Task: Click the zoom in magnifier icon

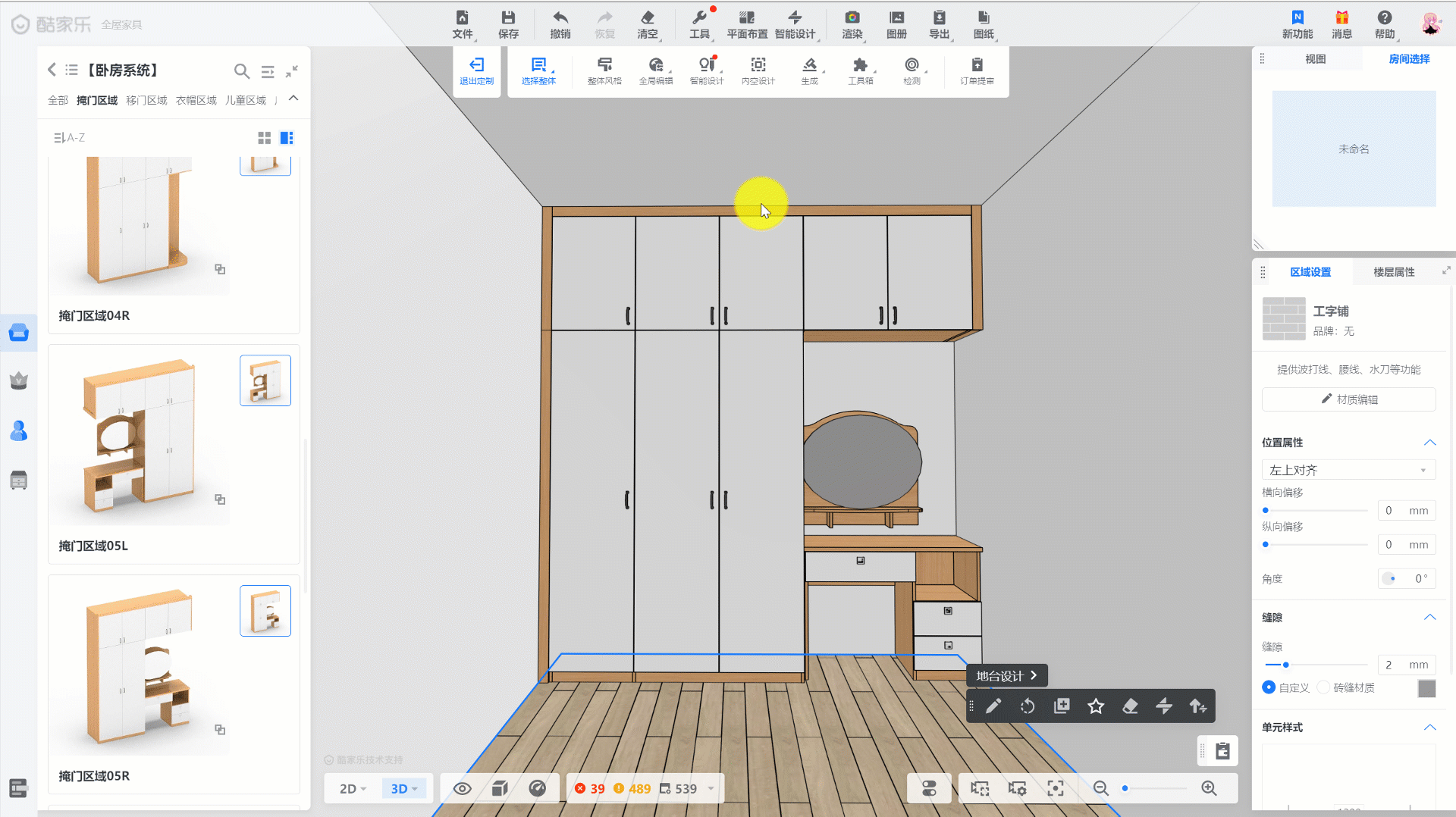Action: 1209,788
